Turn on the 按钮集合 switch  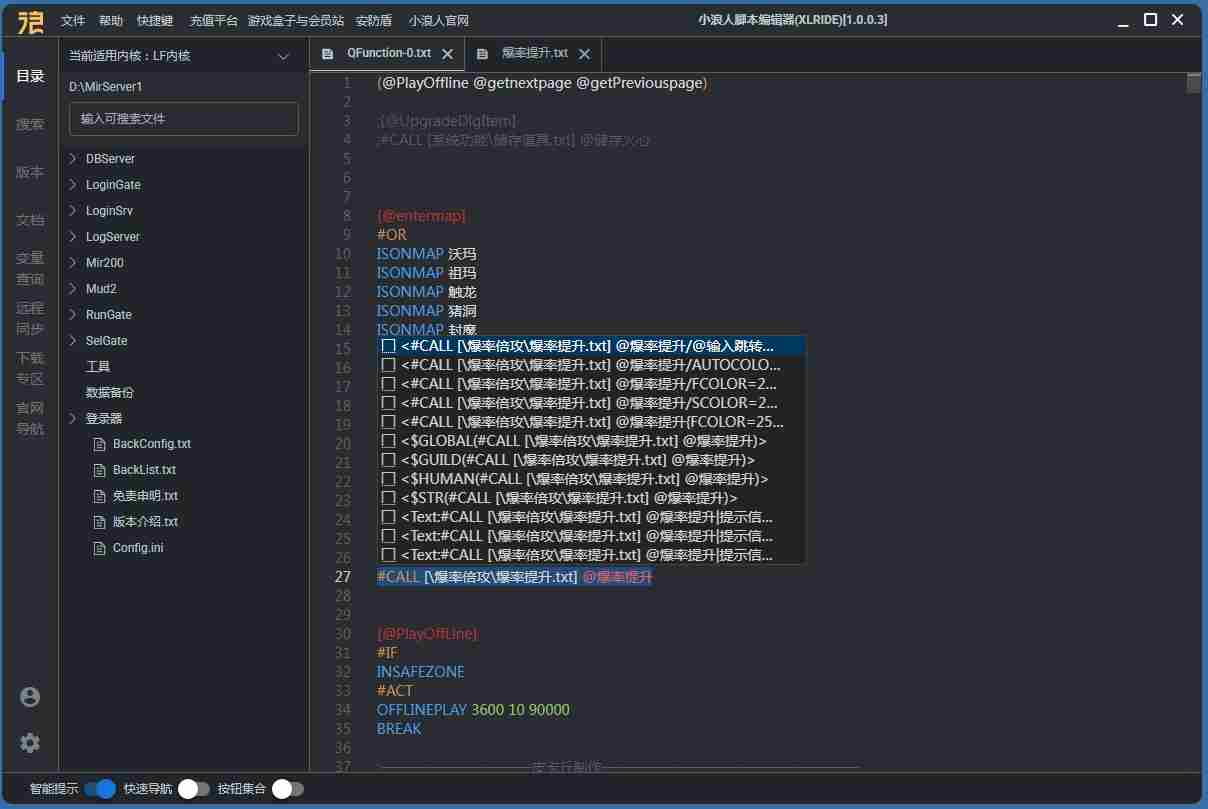point(287,789)
